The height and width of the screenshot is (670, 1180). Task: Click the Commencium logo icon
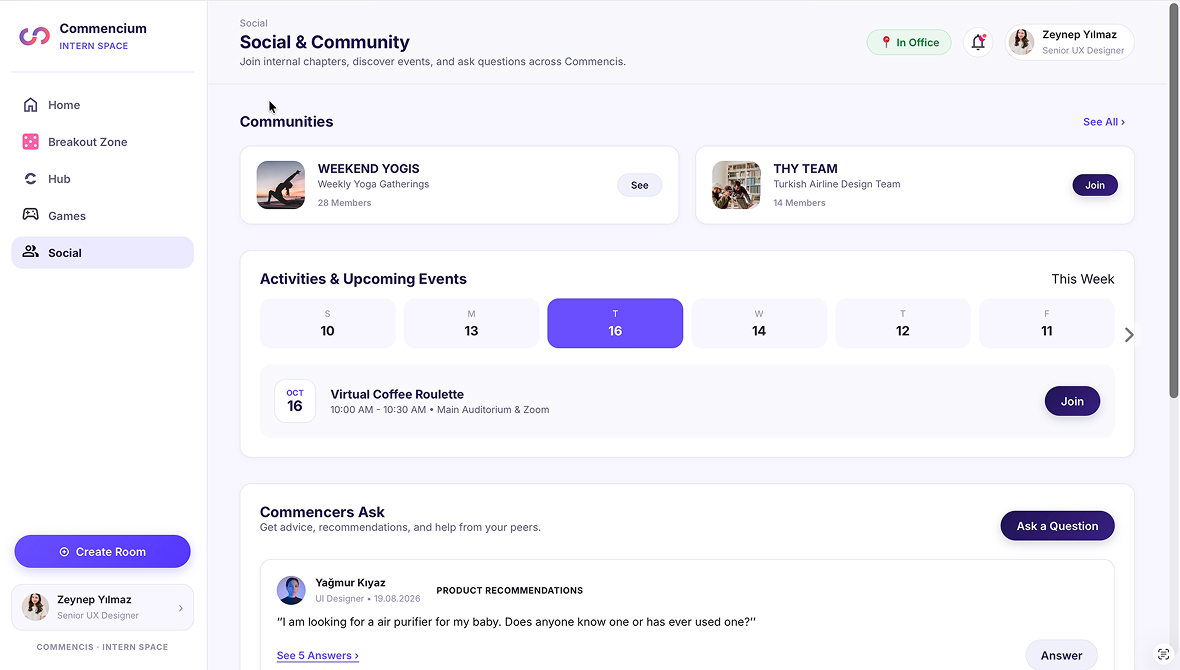point(35,35)
